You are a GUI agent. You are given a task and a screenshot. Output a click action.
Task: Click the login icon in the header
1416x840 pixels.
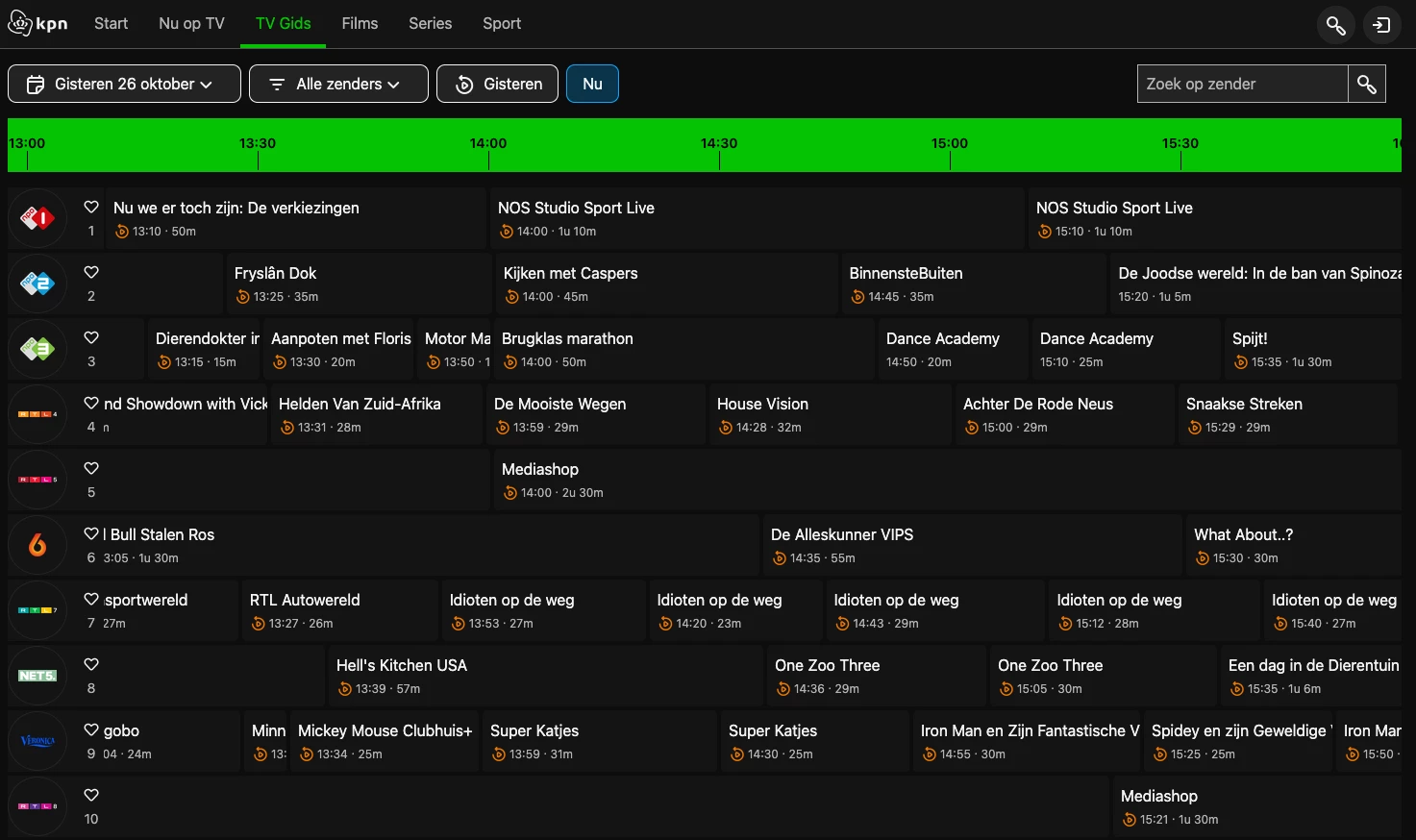tap(1381, 25)
